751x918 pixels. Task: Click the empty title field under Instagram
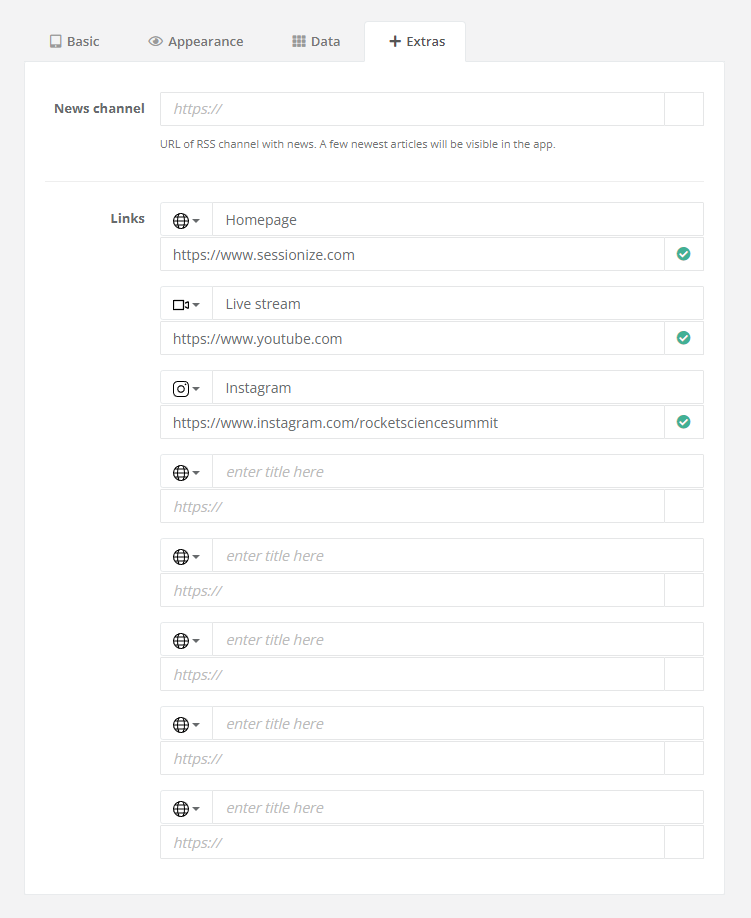(x=457, y=472)
